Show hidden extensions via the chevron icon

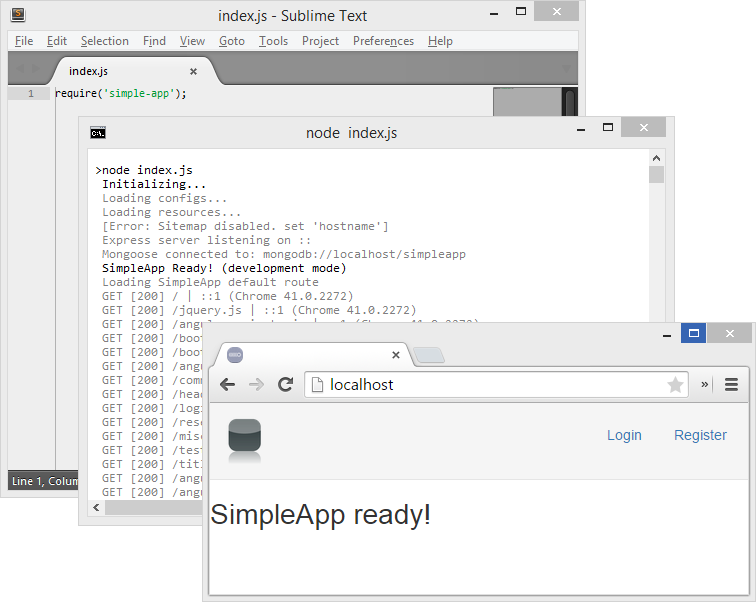(x=704, y=384)
